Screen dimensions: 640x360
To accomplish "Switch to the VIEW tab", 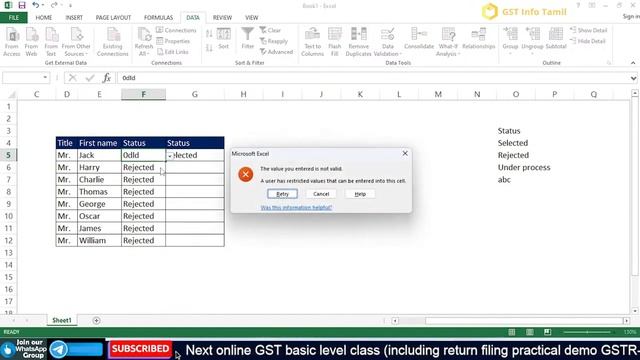I will pos(251,18).
